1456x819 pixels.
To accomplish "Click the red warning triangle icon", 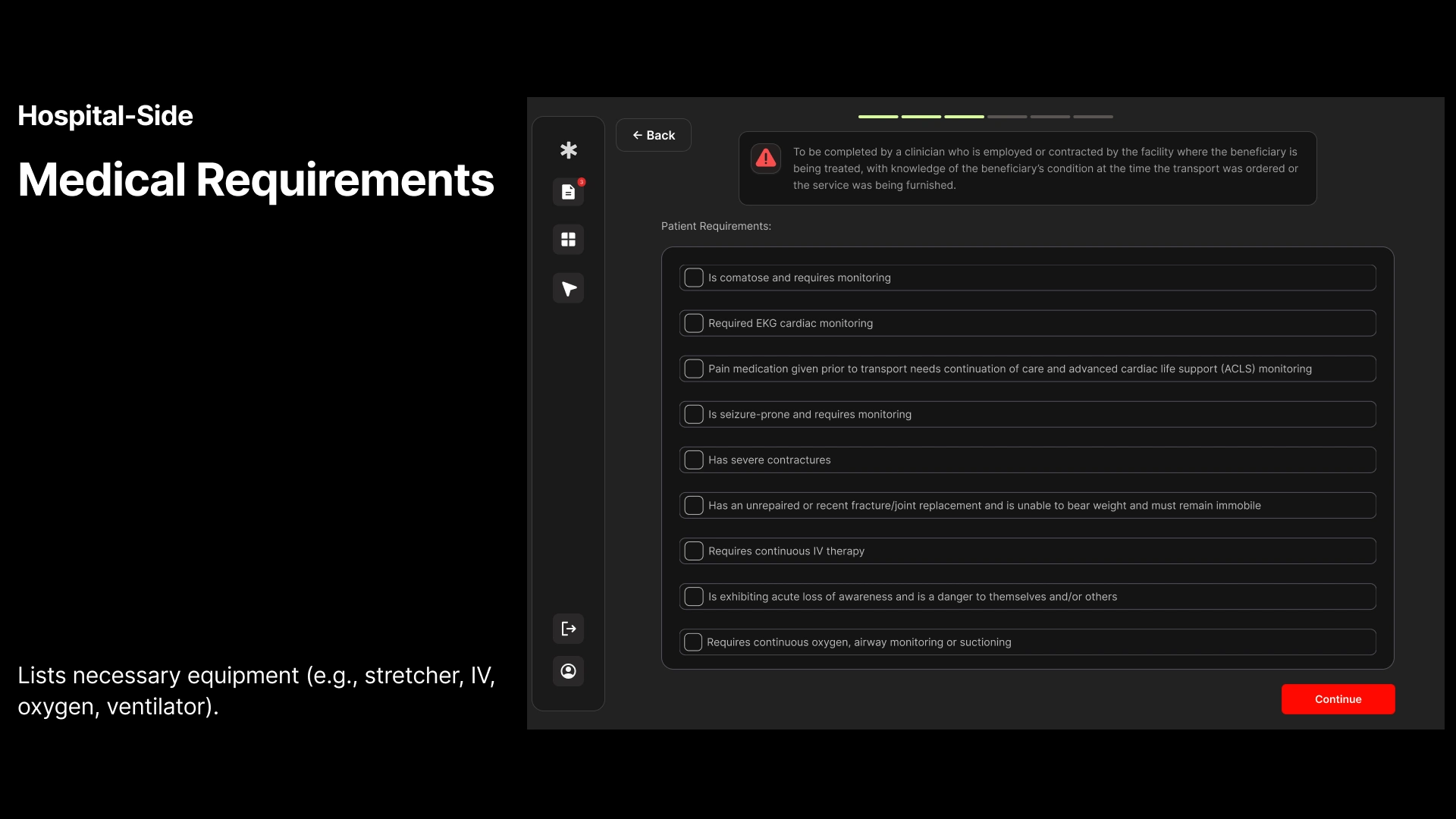I will 766,158.
